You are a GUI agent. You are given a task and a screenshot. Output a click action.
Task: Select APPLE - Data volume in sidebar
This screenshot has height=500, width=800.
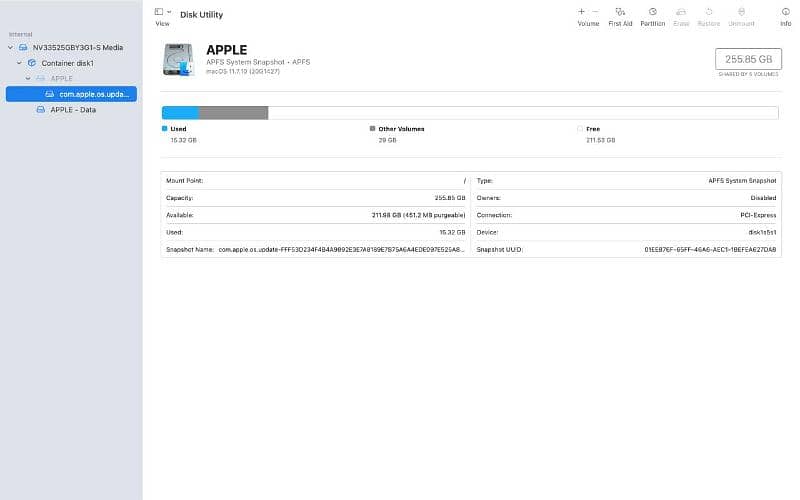73,110
